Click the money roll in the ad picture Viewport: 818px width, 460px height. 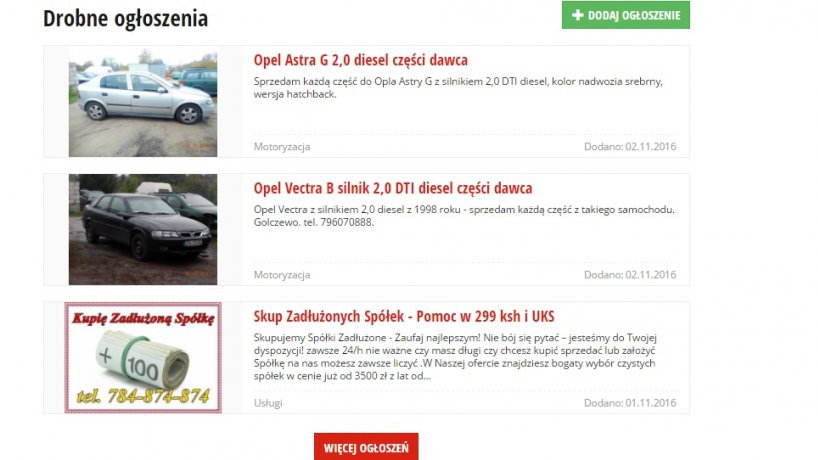point(142,360)
